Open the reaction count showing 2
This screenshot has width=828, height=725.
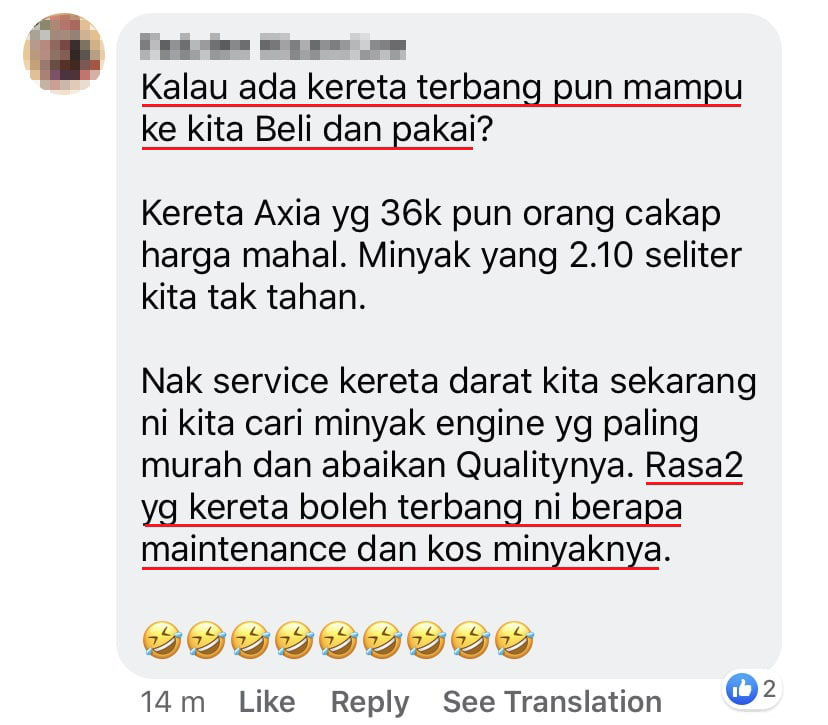(x=769, y=689)
